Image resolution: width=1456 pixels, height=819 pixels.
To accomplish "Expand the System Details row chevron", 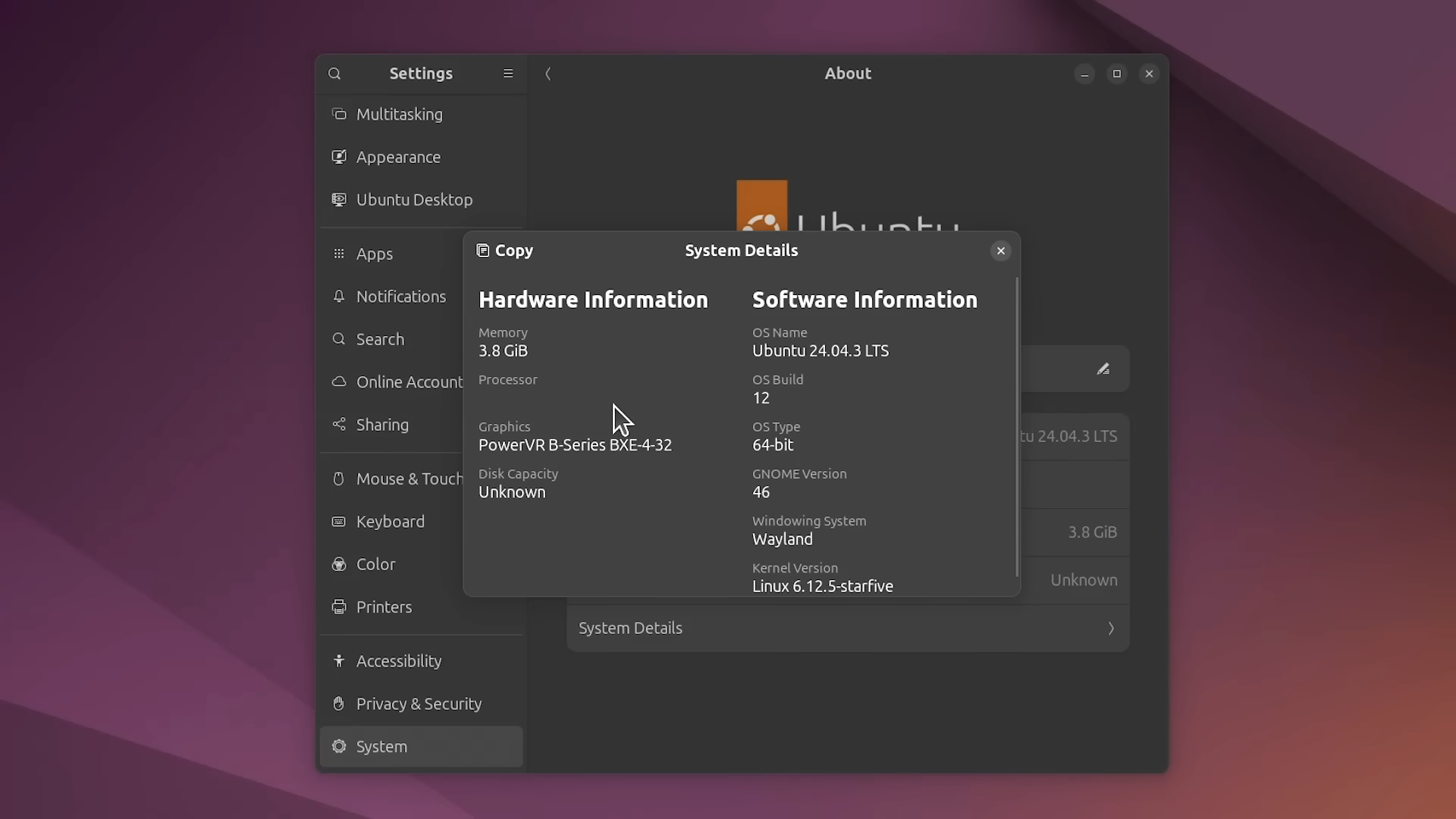I will coord(1111,628).
